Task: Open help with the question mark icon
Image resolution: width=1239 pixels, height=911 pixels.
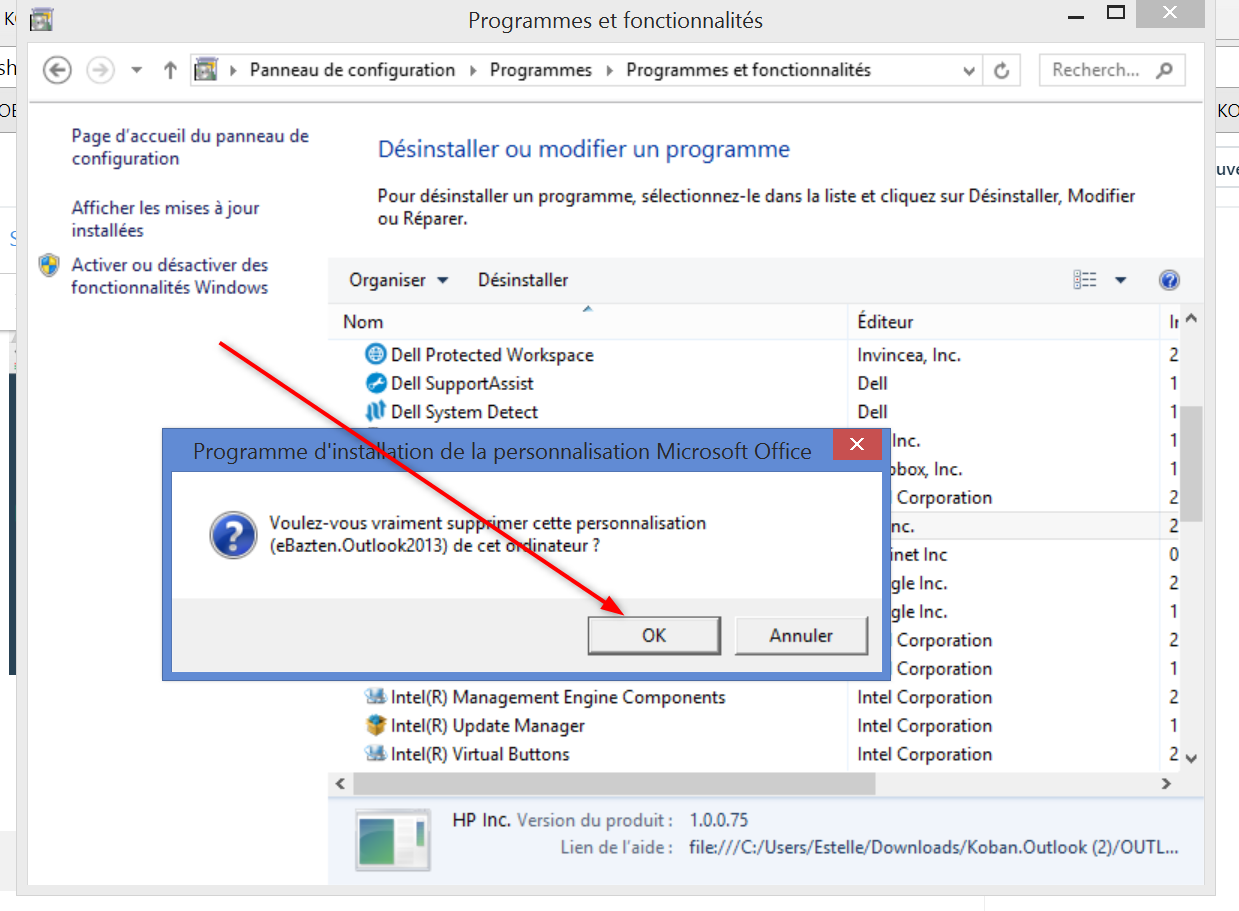Action: click(x=1169, y=280)
